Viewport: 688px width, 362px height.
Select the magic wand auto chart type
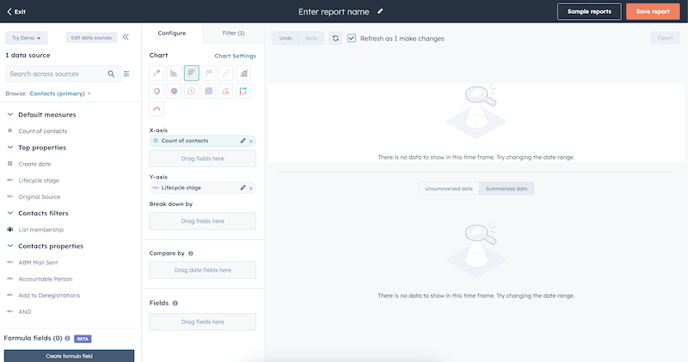point(157,73)
